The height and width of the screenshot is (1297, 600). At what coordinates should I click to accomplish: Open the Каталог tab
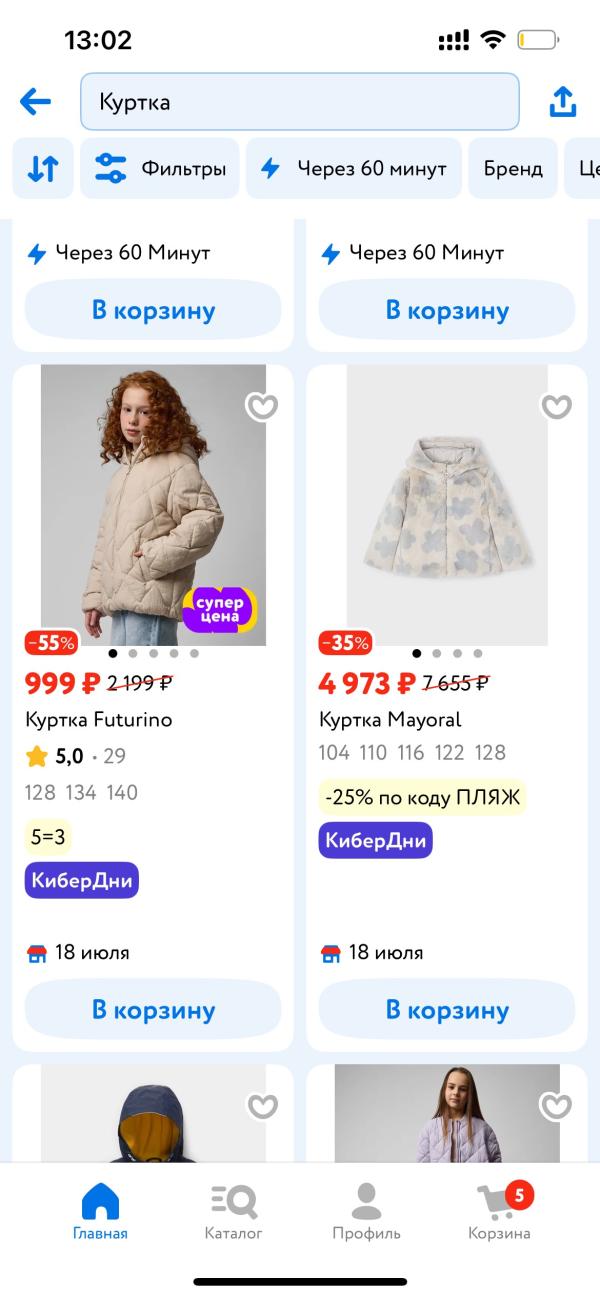(x=233, y=1211)
